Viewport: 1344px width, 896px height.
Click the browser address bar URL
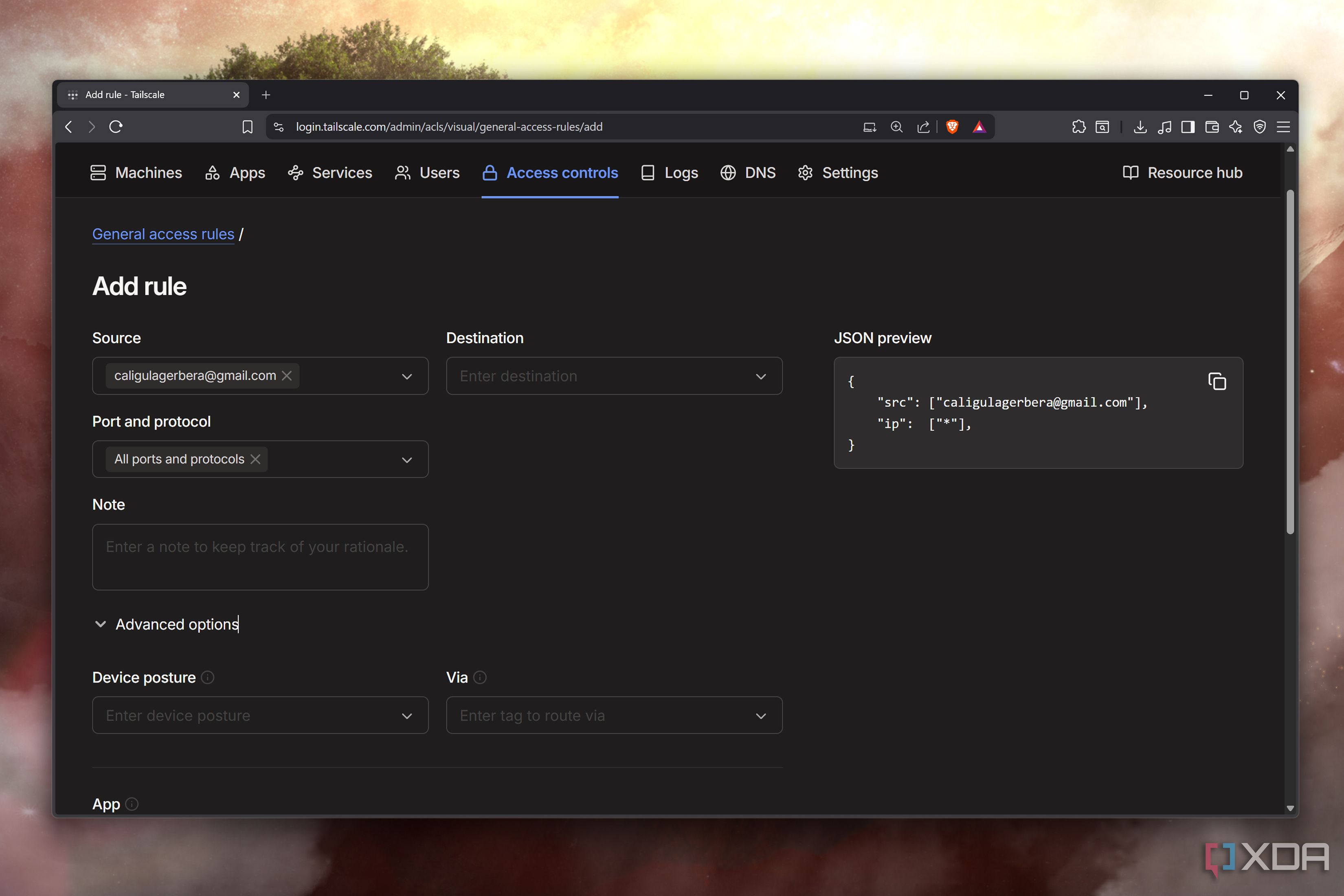[449, 127]
